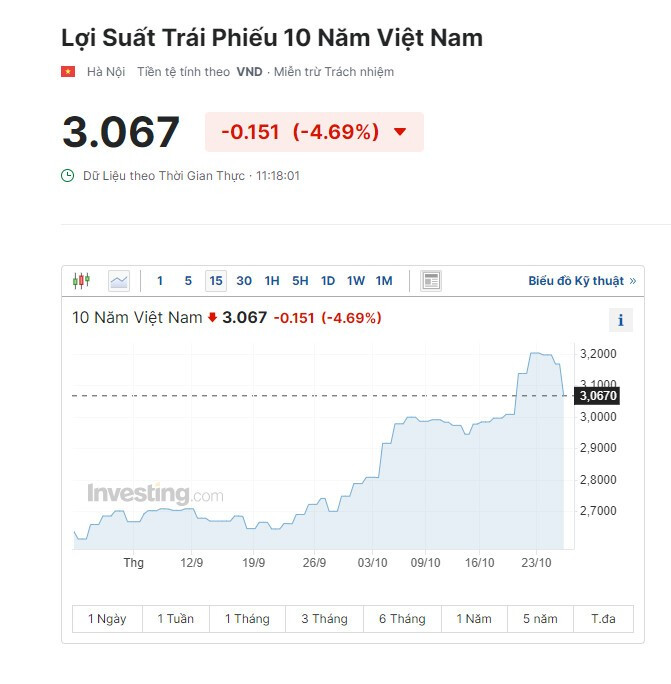Open Biểu đồ Kỹ thuật link

[582, 281]
